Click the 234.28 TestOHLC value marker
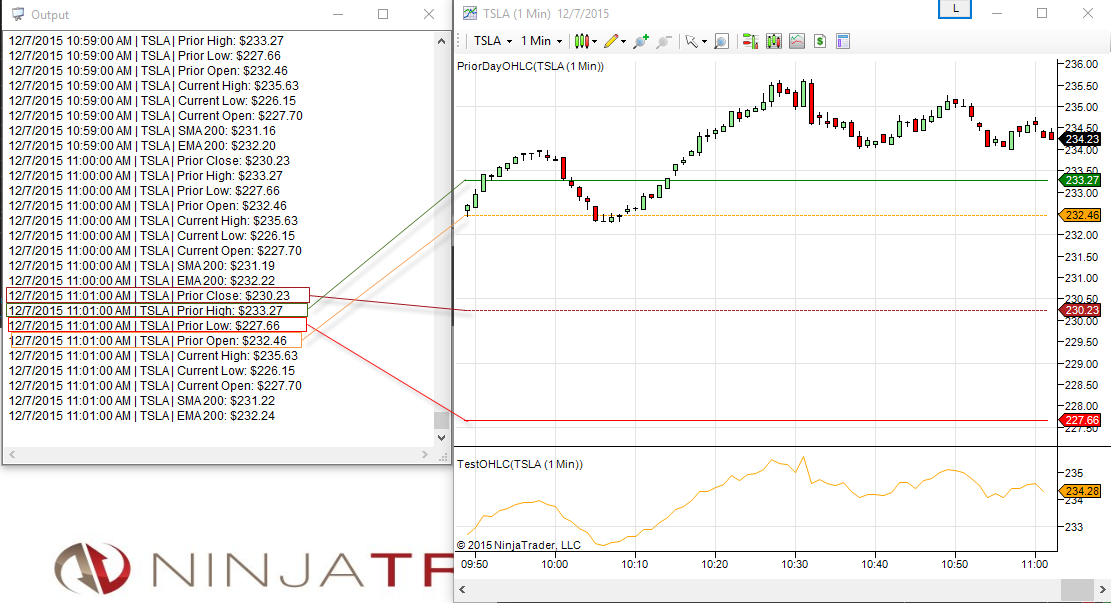 [x=1081, y=490]
